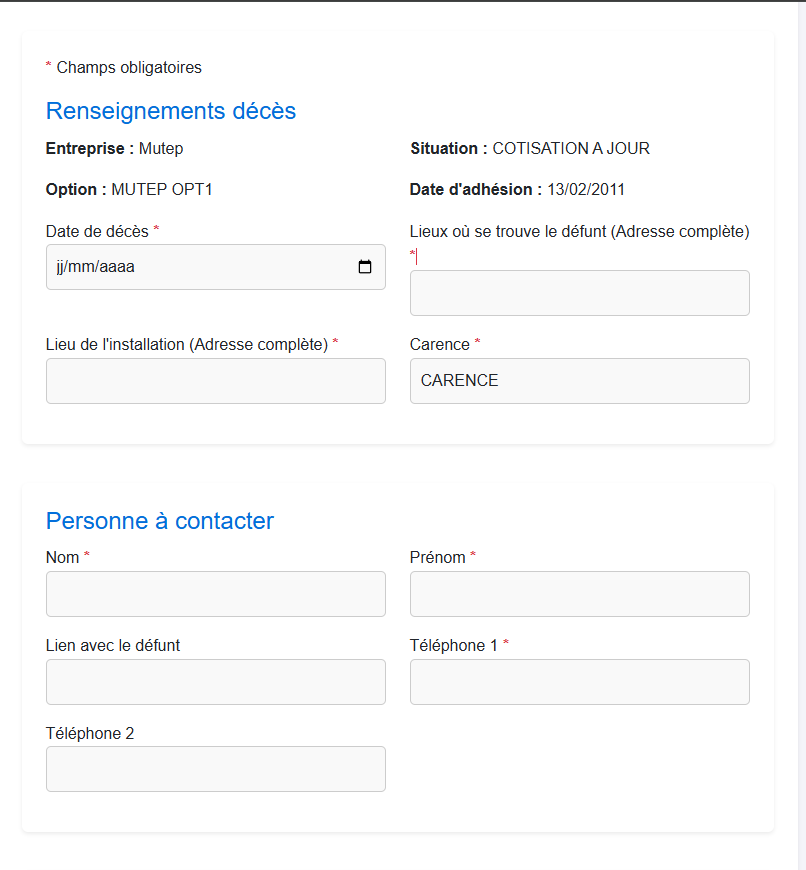This screenshot has width=806, height=870.
Task: Open the Carence selection field
Action: pos(579,380)
